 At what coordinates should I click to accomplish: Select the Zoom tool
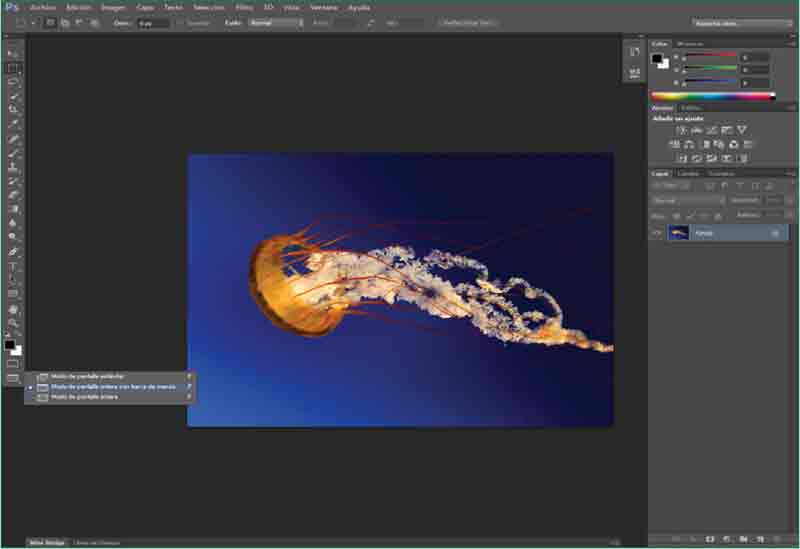tap(13, 323)
